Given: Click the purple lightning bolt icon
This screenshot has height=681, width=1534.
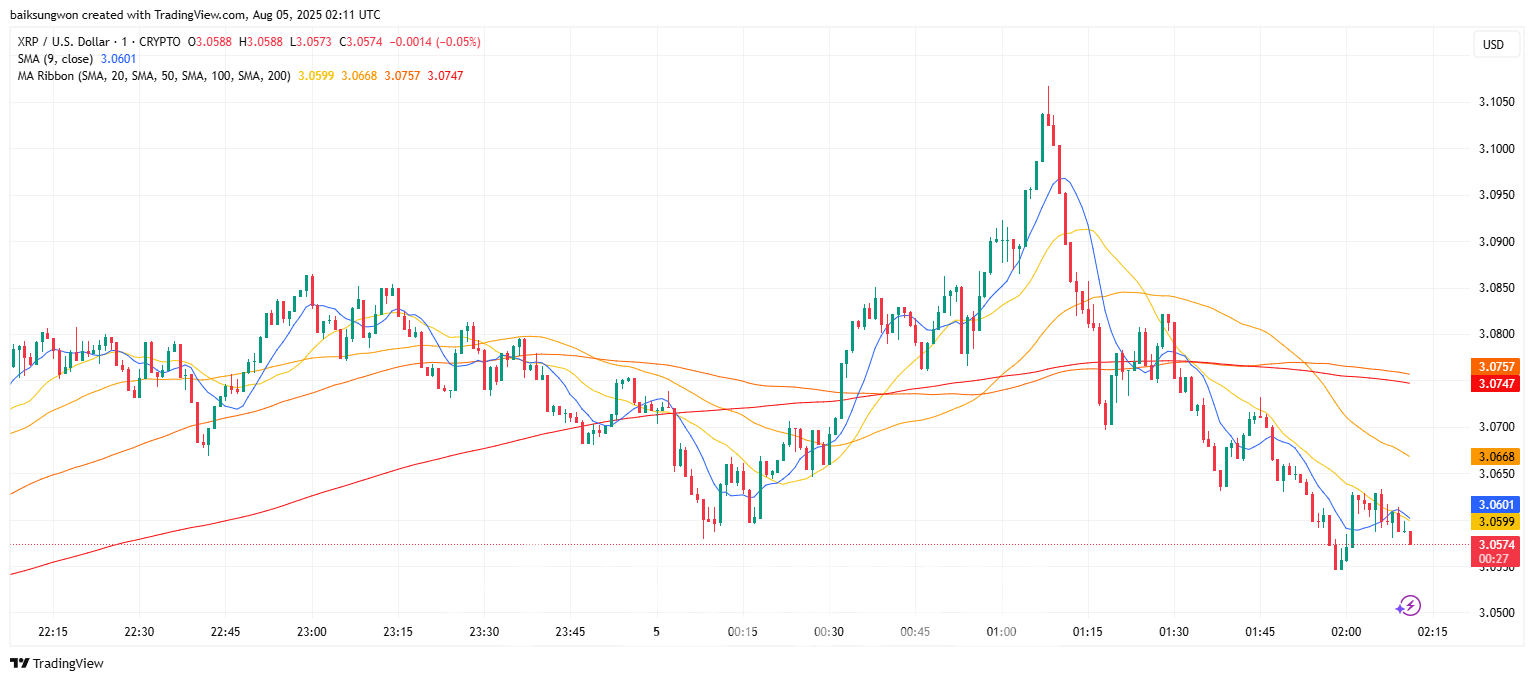Looking at the screenshot, I should tap(1409, 605).
